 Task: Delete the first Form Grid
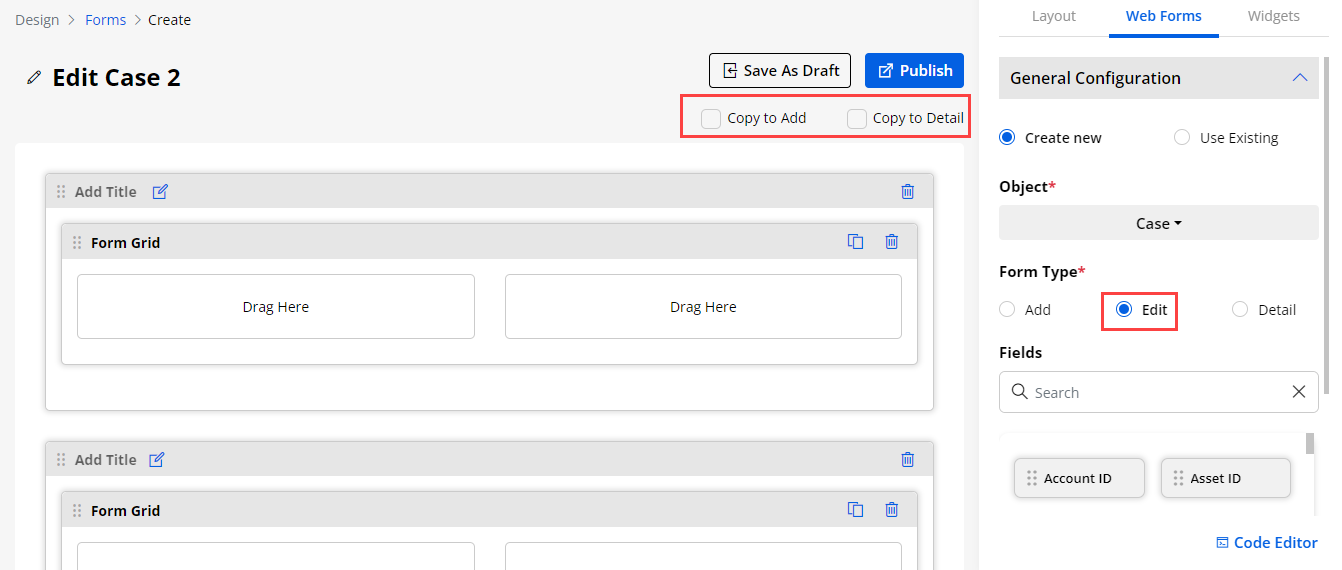point(891,242)
